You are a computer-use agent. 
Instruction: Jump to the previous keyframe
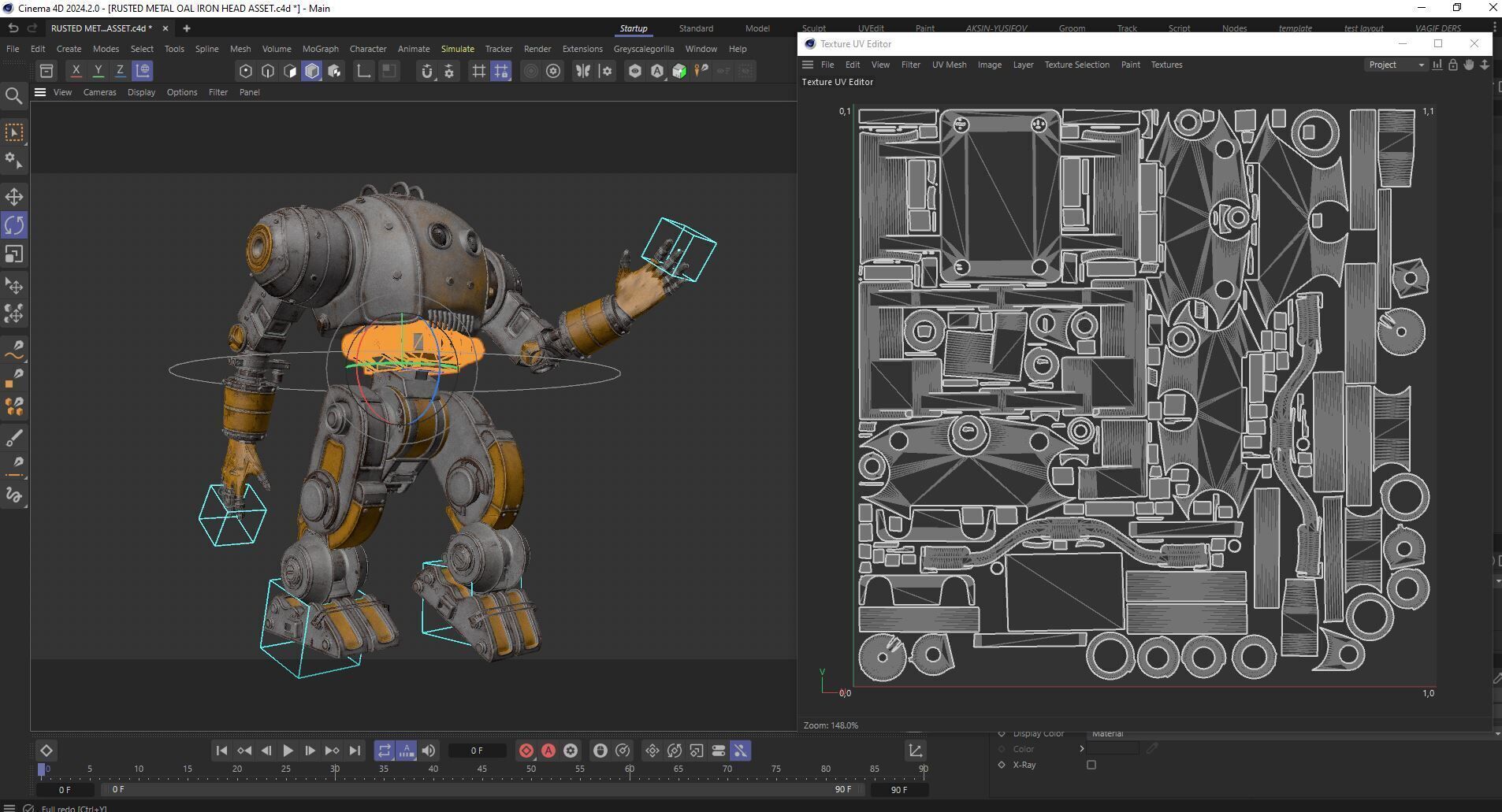[x=244, y=751]
